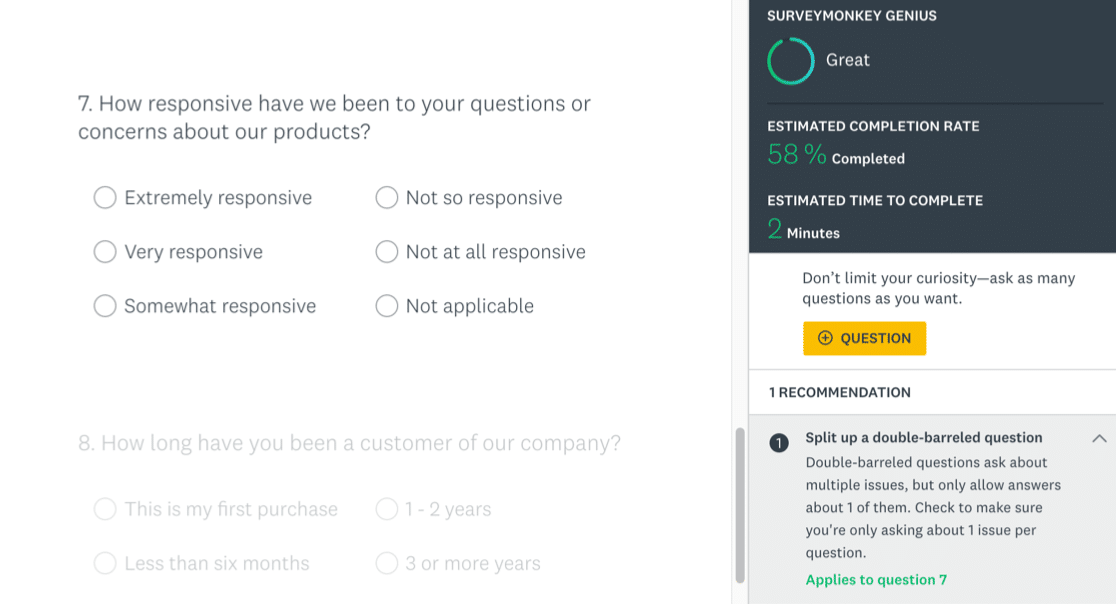The height and width of the screenshot is (604, 1116).
Task: Pick the 3 or more years option
Action: click(x=387, y=564)
